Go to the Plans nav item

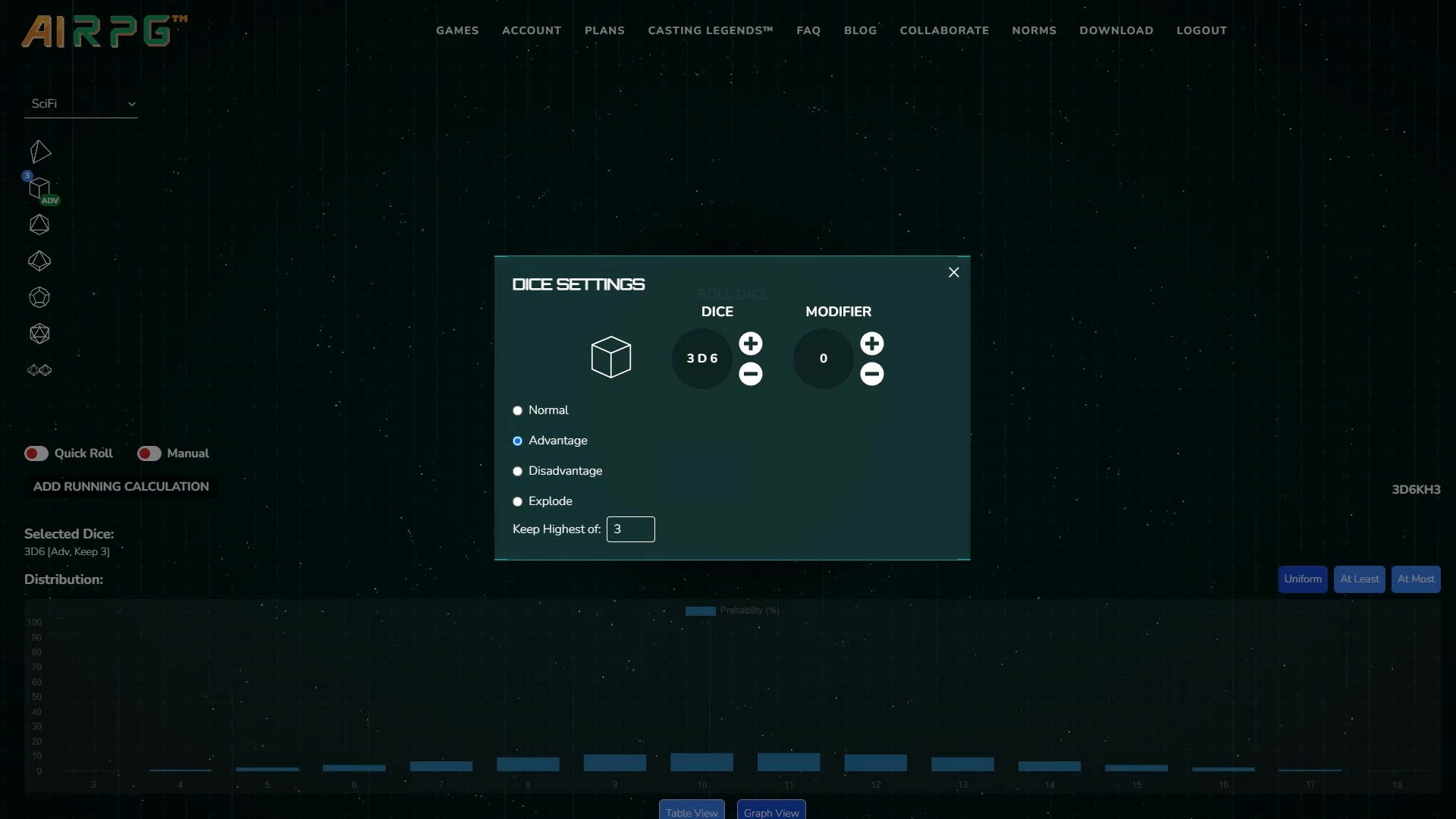point(604,30)
